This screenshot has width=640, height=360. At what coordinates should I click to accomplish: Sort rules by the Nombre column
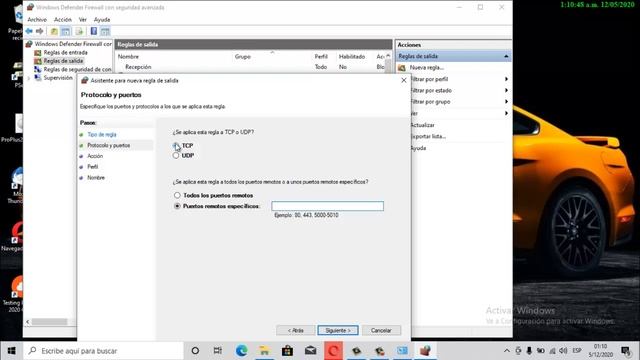tap(128, 56)
